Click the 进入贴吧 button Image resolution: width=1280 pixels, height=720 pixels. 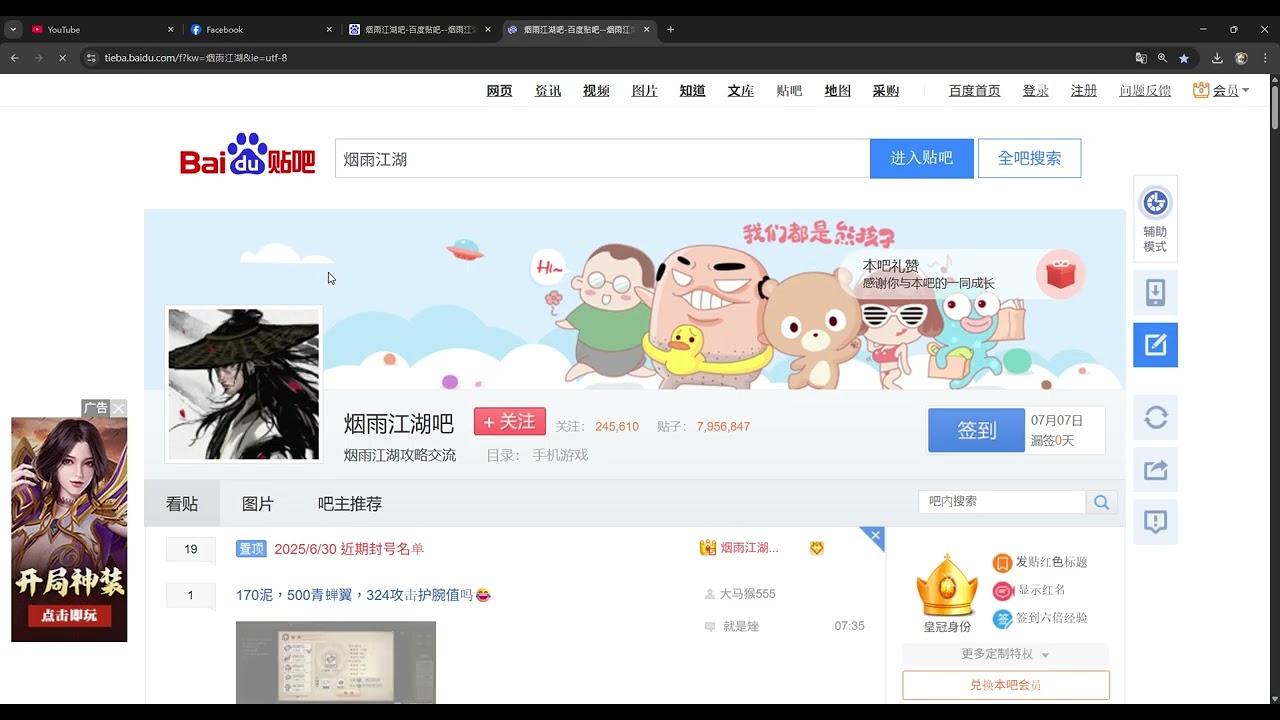[921, 158]
